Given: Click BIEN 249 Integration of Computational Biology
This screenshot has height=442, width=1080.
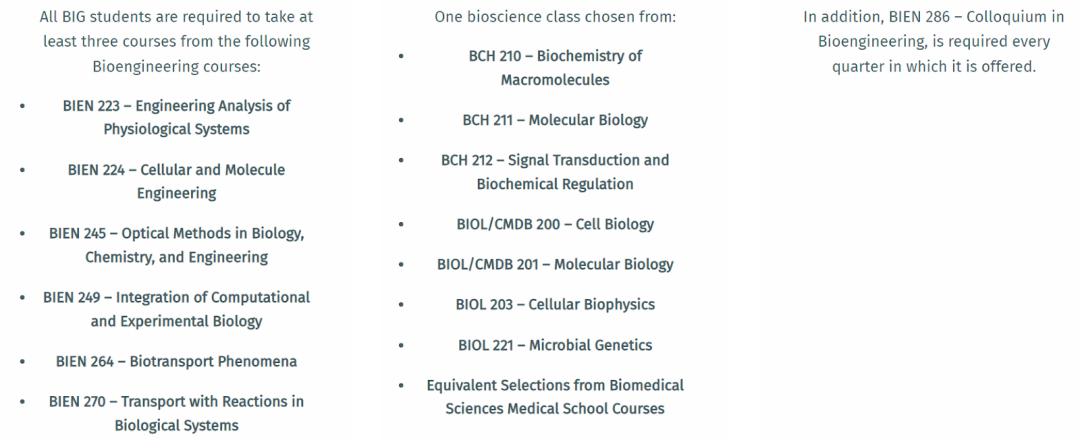Looking at the screenshot, I should tap(176, 309).
